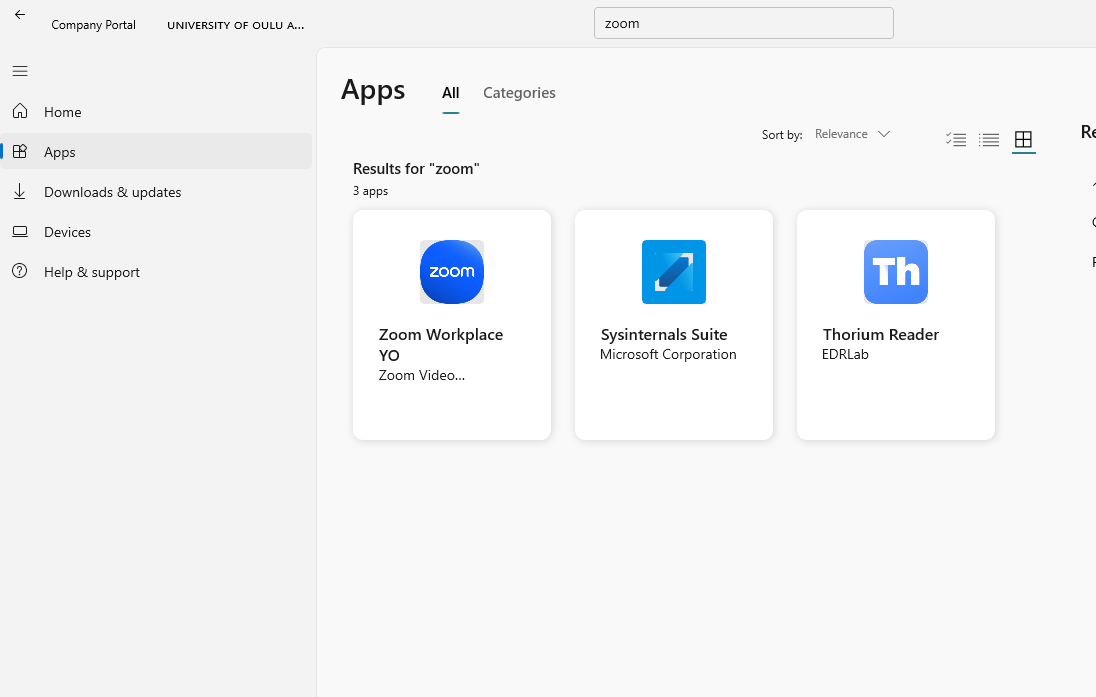Click the Apps grid icon in sidebar

click(20, 151)
